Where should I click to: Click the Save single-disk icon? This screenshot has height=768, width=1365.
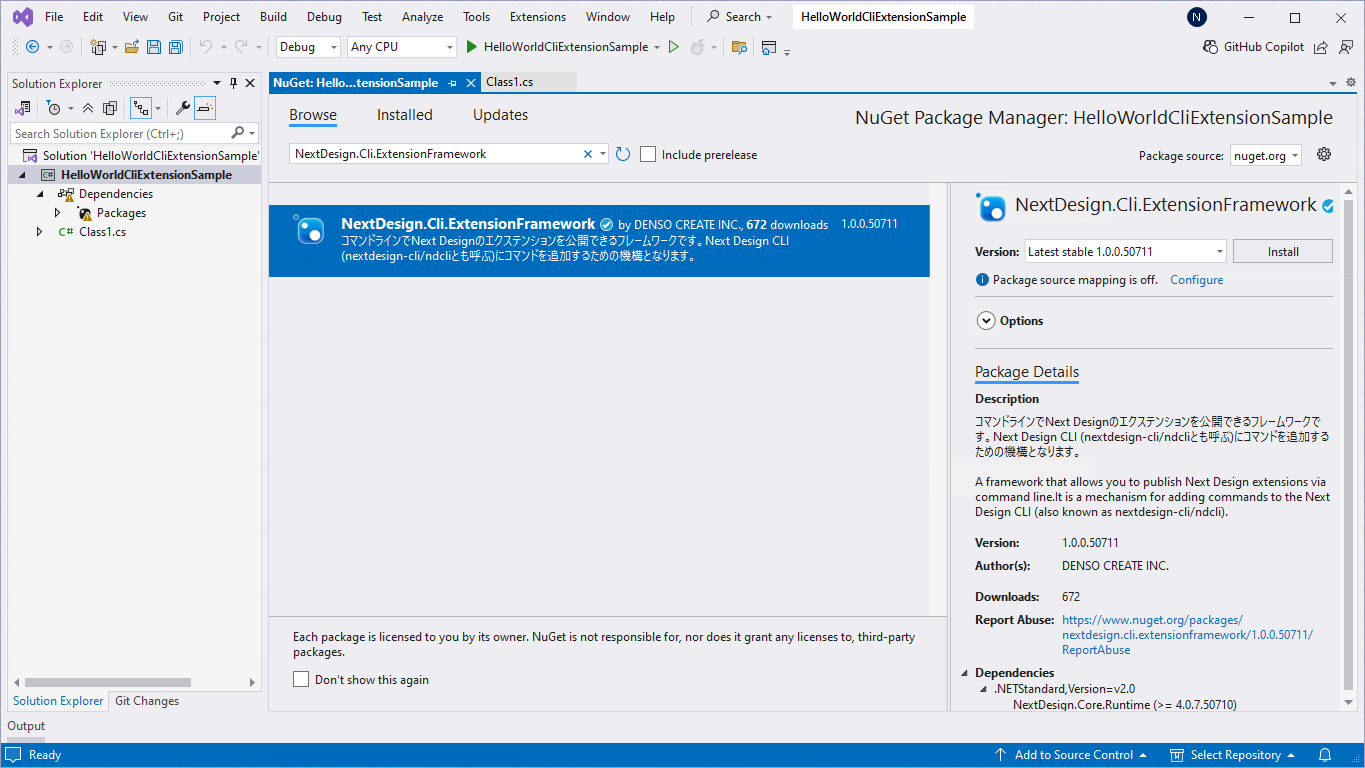tap(154, 47)
